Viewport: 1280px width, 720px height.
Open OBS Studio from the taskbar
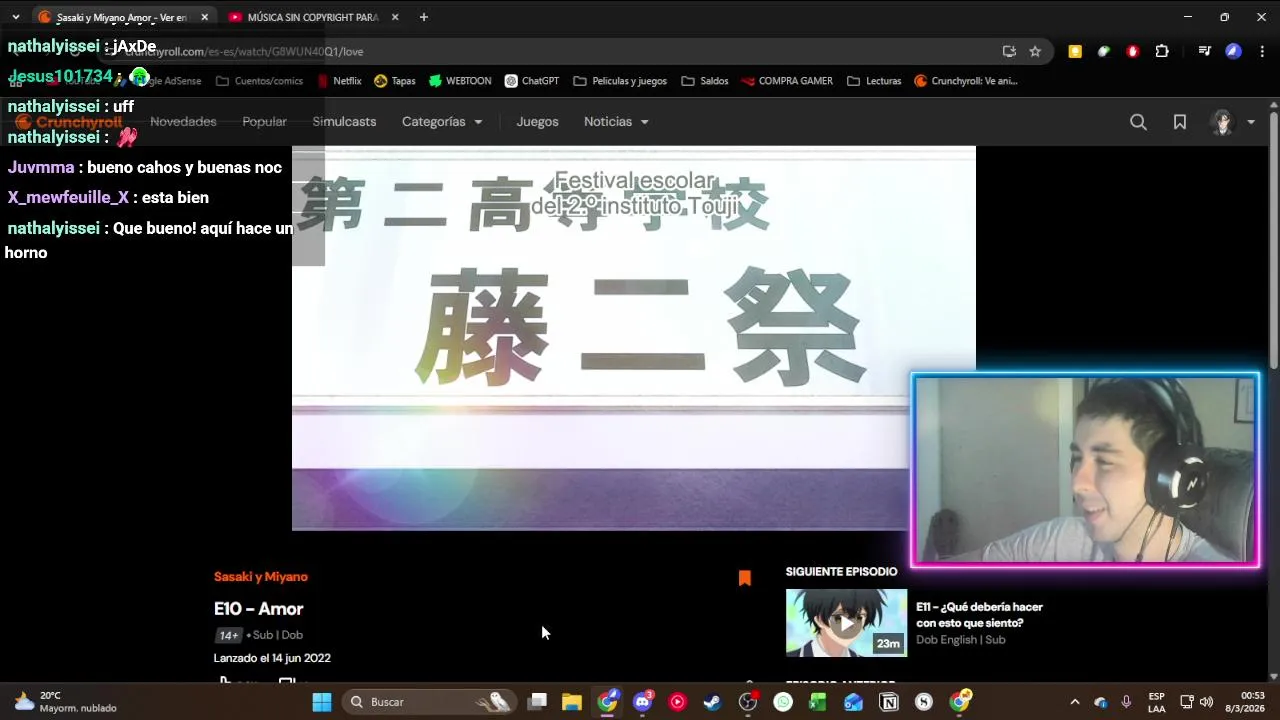pyautogui.click(x=748, y=702)
